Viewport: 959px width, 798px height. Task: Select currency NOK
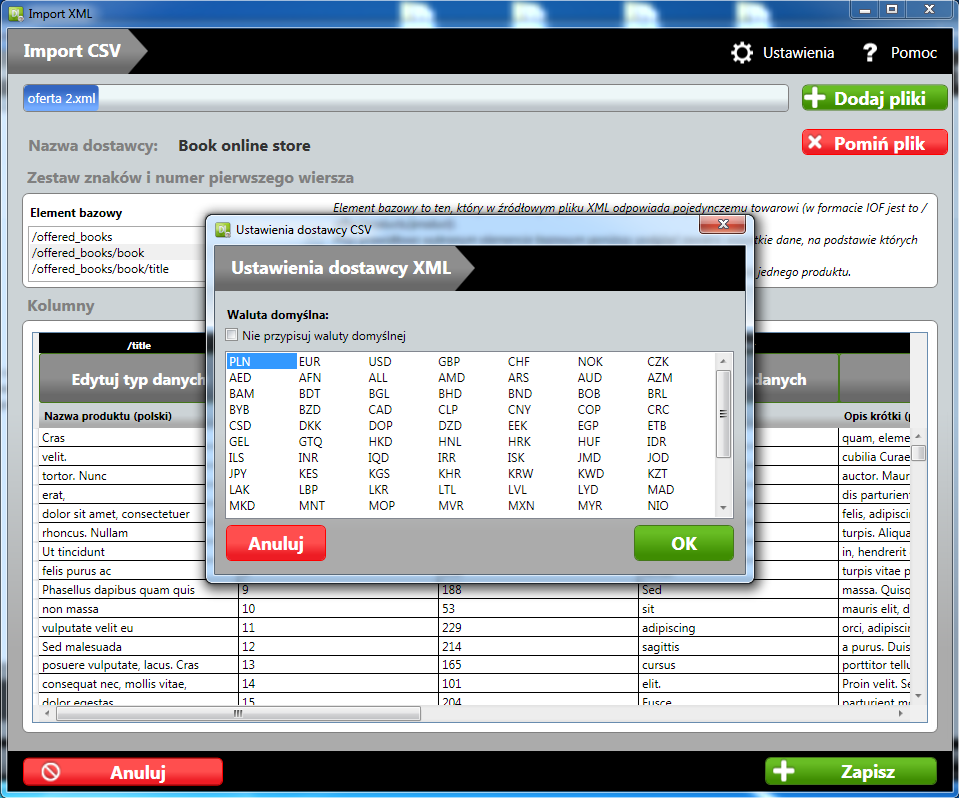pos(590,361)
